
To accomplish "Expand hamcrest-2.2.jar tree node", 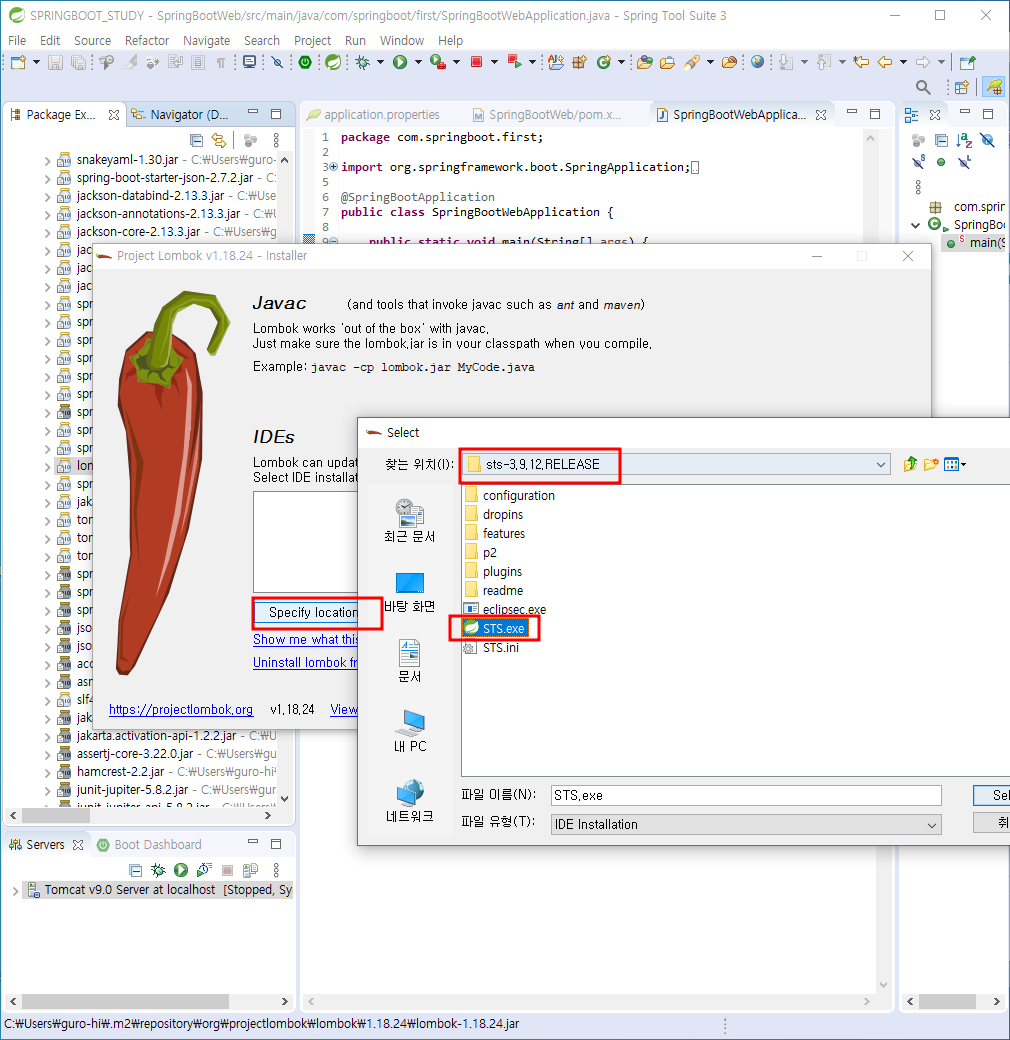I will click(x=47, y=773).
